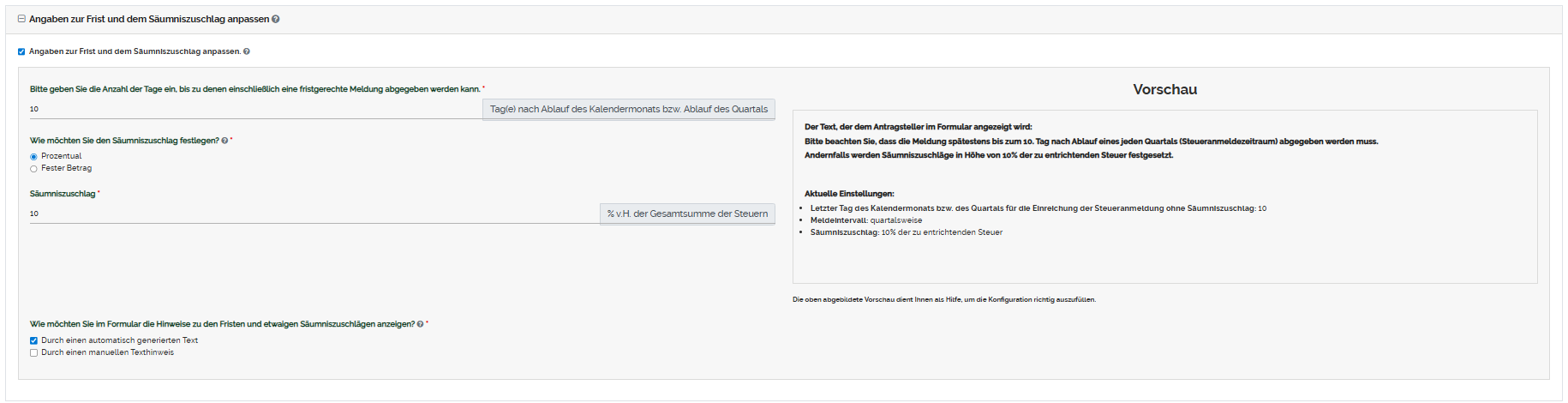
Task: Click into the Säumniszuschlag value field
Action: [x=314, y=214]
